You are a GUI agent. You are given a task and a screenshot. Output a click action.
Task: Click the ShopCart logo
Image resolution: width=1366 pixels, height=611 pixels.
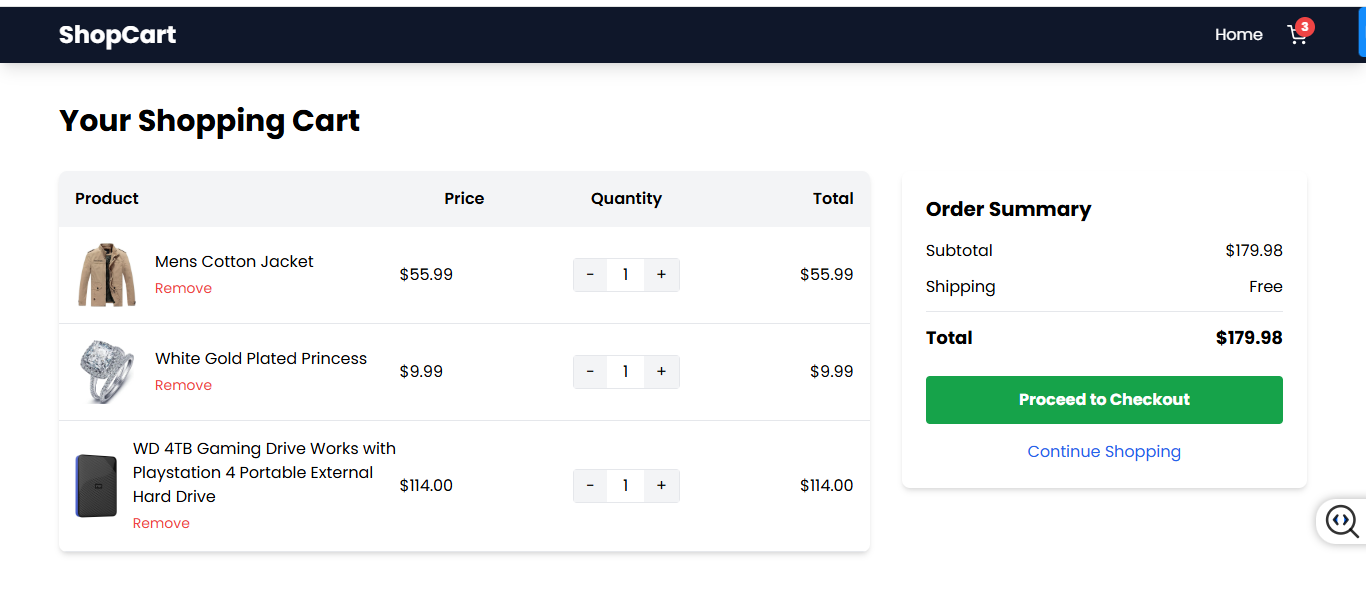[117, 35]
